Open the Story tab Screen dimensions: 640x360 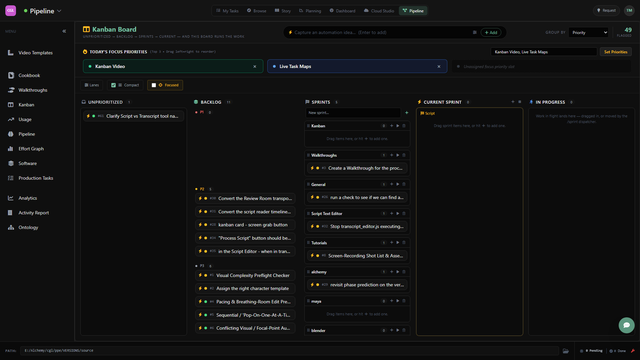[x=283, y=11]
